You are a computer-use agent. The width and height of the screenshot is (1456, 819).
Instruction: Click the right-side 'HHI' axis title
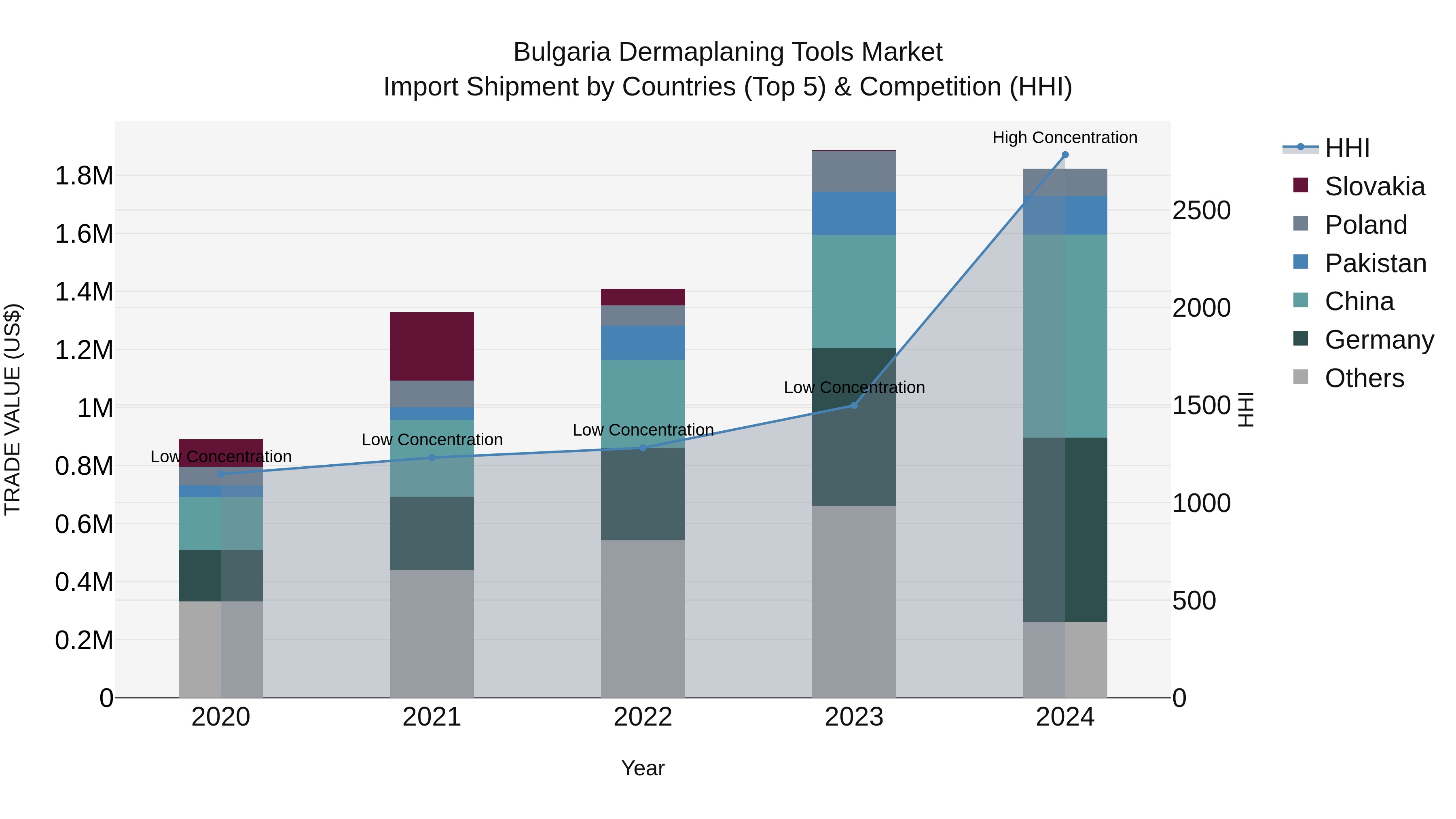1246,409
